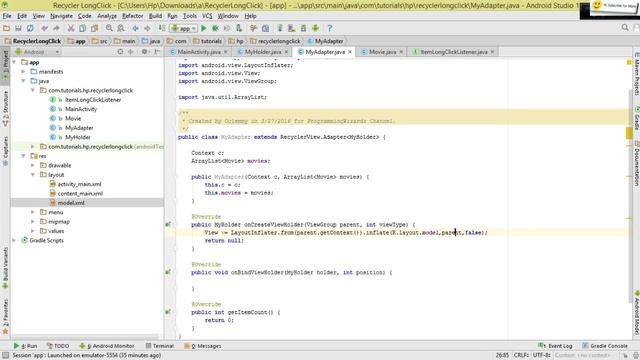Navigate Forward with the toolbar arrow
Viewport: 640px width, 360px height.
[x=147, y=28]
